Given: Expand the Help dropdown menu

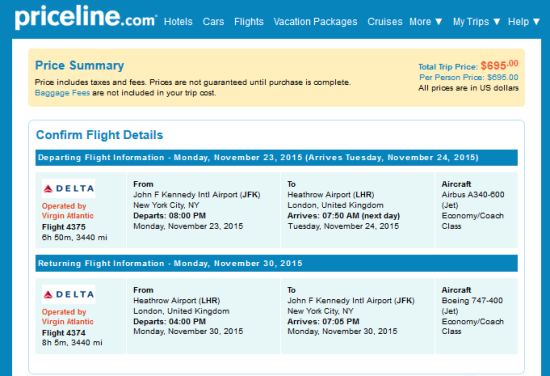Looking at the screenshot, I should point(524,22).
